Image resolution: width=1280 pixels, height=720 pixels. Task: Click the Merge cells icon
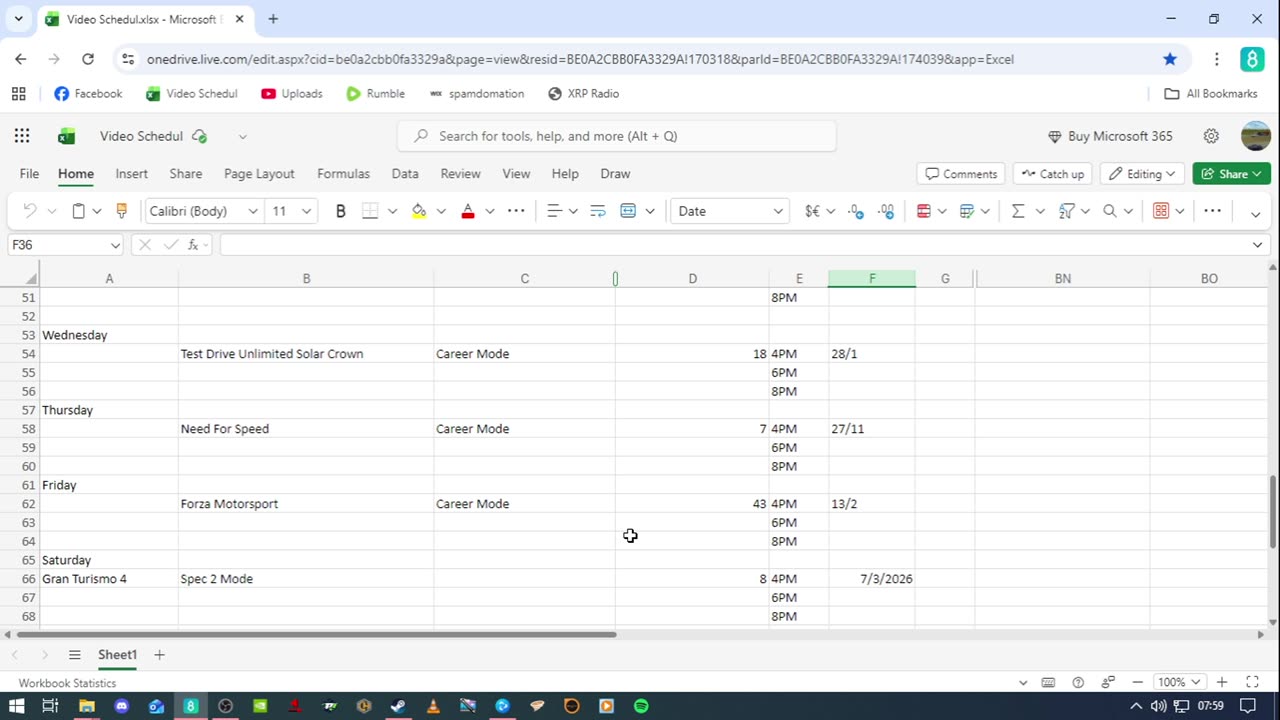tap(628, 211)
